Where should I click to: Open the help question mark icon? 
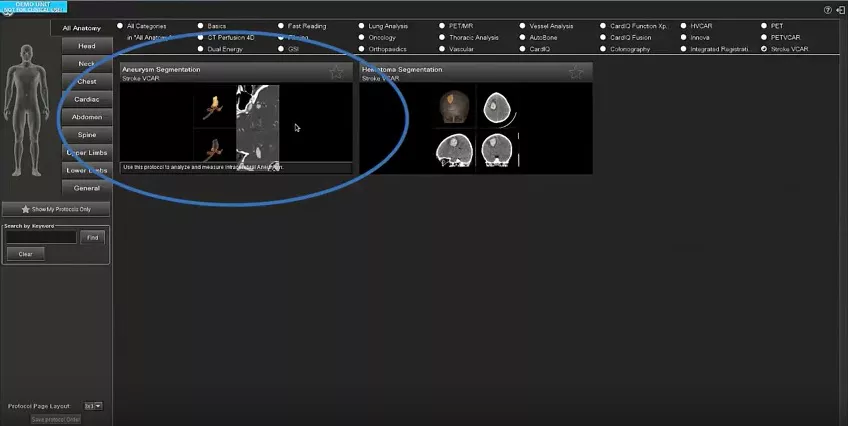(827, 10)
